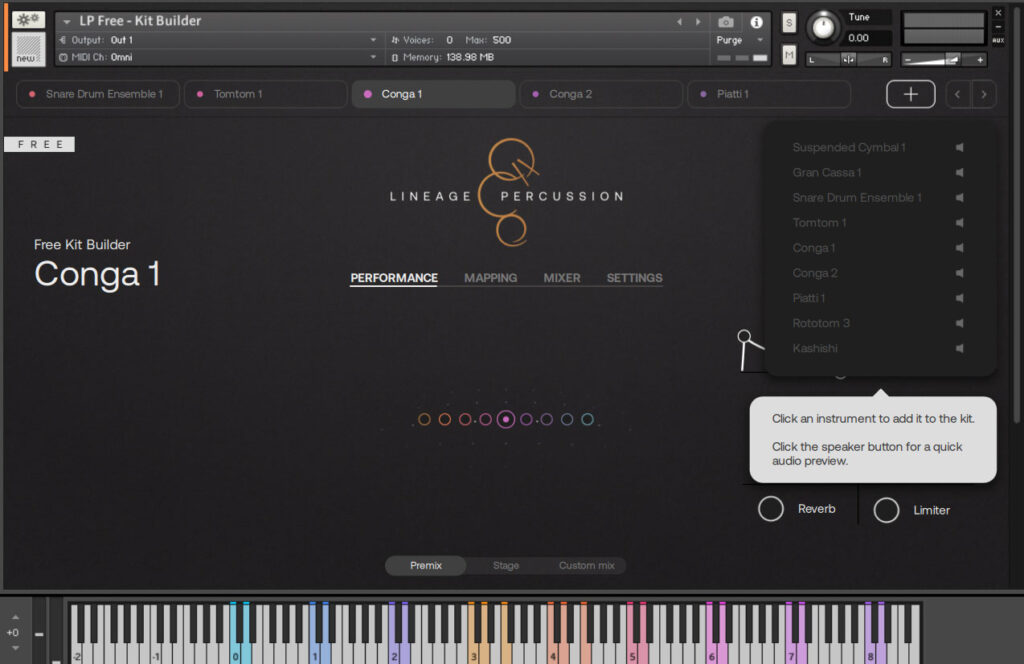
Task: Click the plus button to add instrument
Action: 910,94
